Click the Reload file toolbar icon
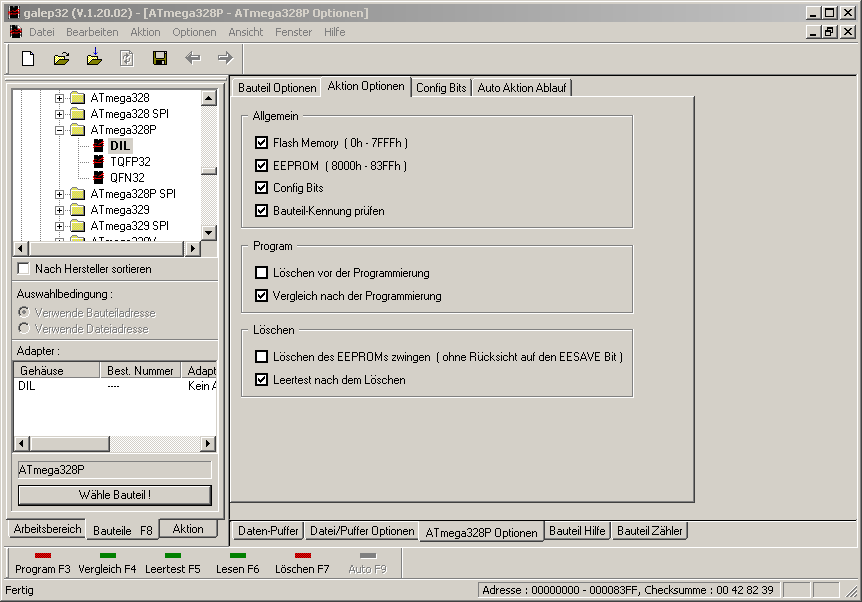862x602 pixels. click(x=126, y=58)
